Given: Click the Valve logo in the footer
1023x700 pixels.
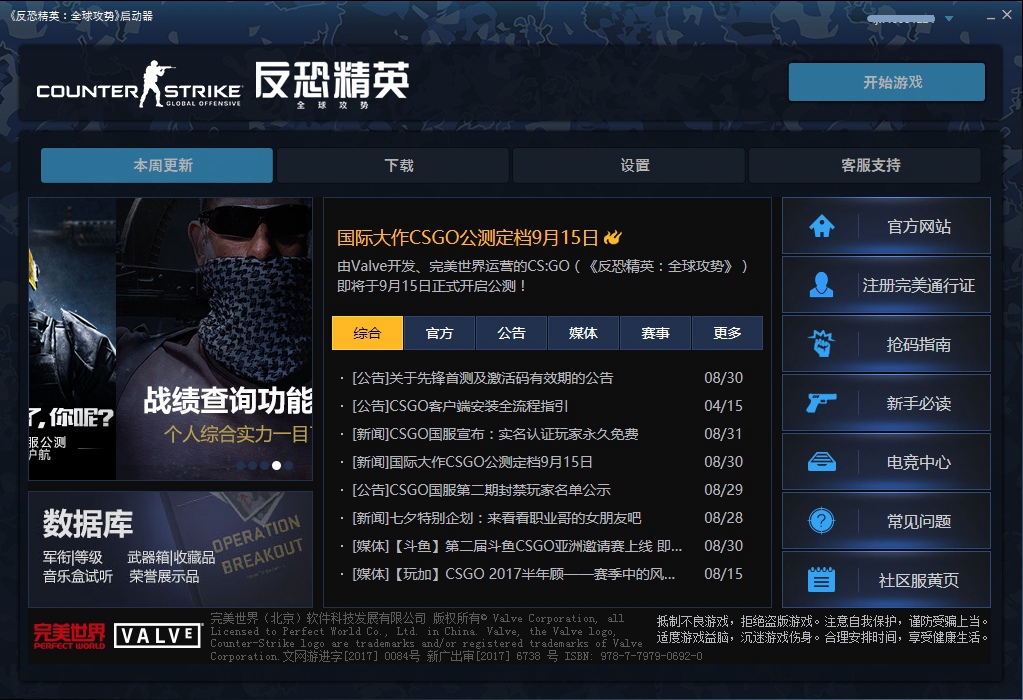Looking at the screenshot, I should click(x=157, y=635).
